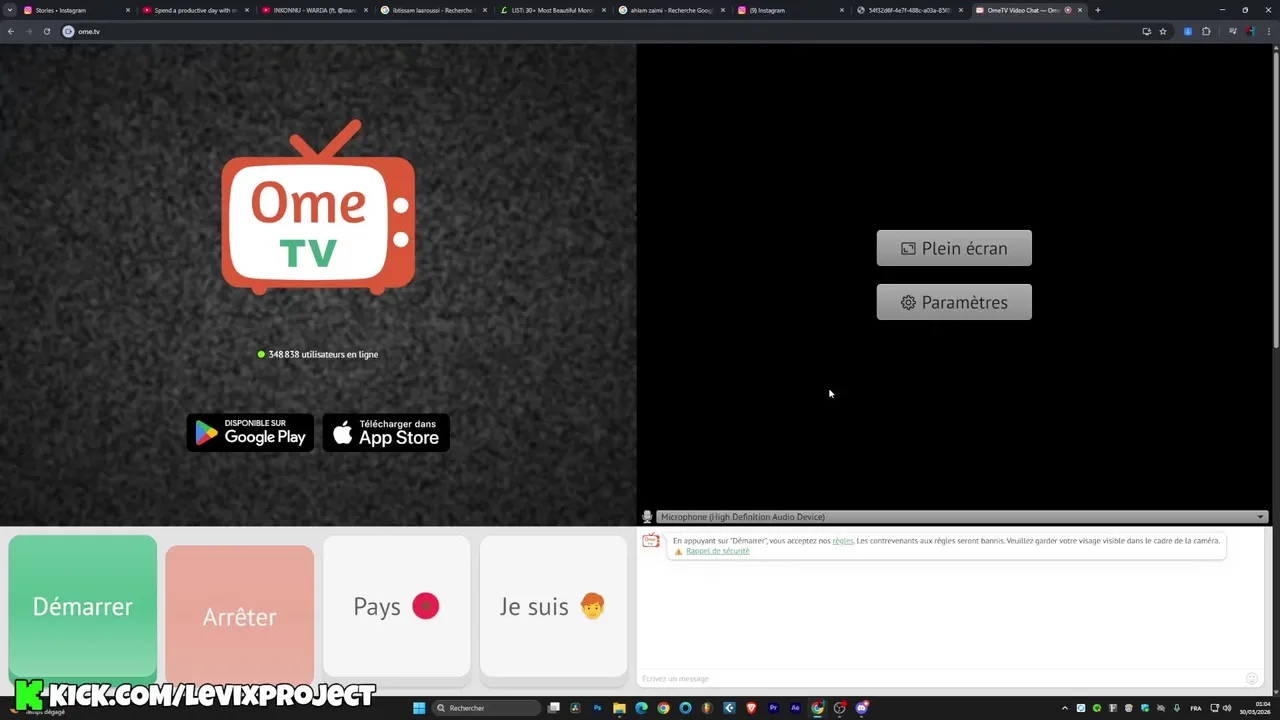This screenshot has width=1280, height=720.
Task: Open the Rappel de sécurité link
Action: point(717,551)
